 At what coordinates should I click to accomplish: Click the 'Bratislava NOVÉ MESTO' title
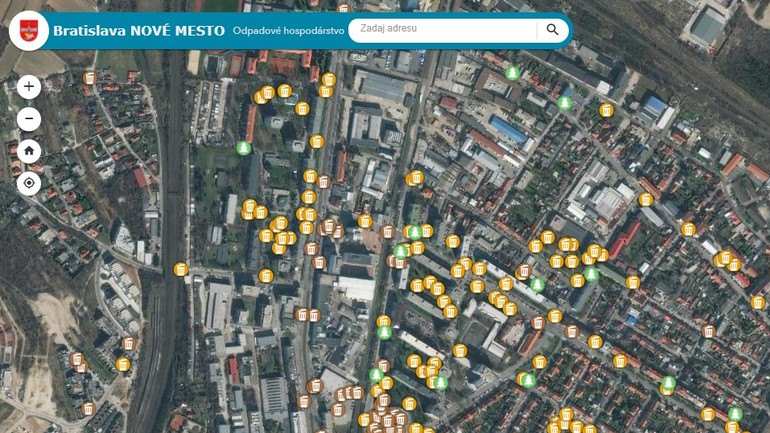click(x=138, y=31)
